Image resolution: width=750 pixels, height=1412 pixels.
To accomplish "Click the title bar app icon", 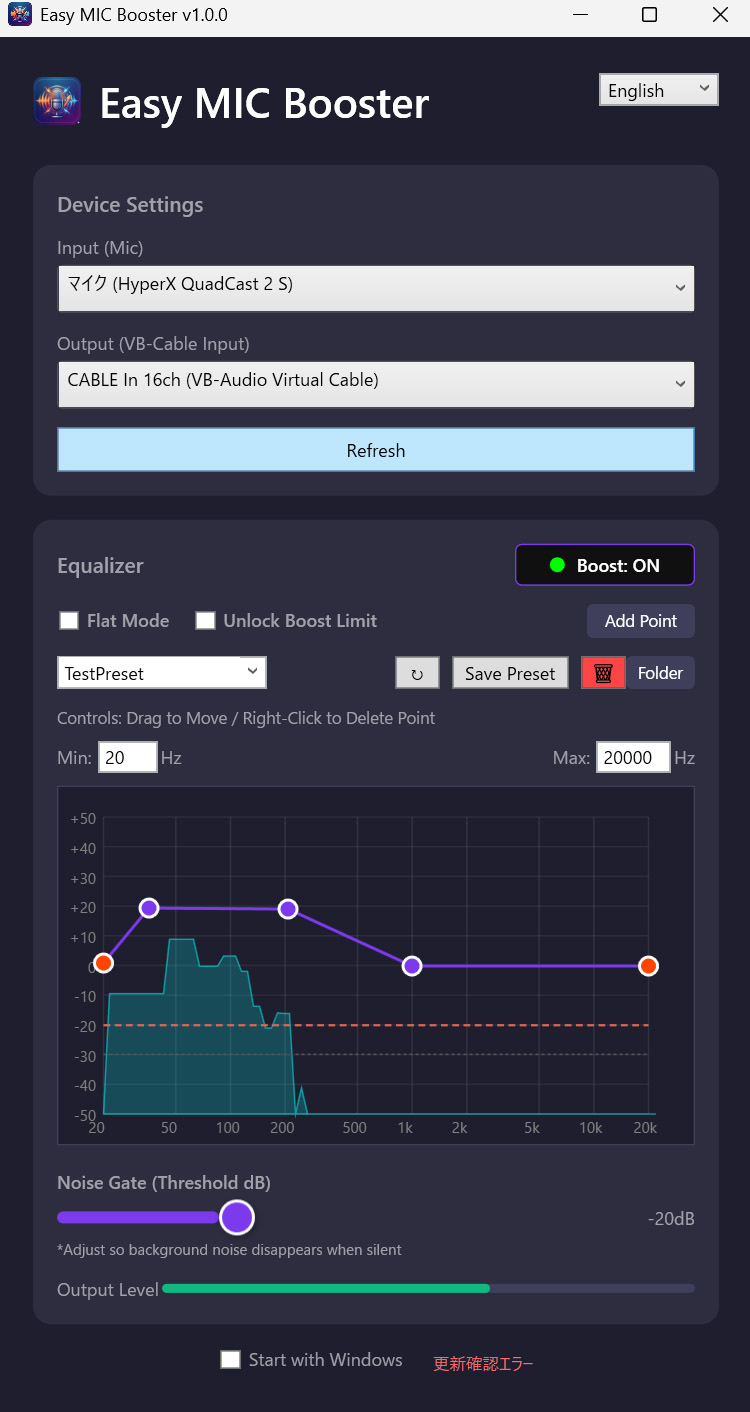I will (20, 15).
